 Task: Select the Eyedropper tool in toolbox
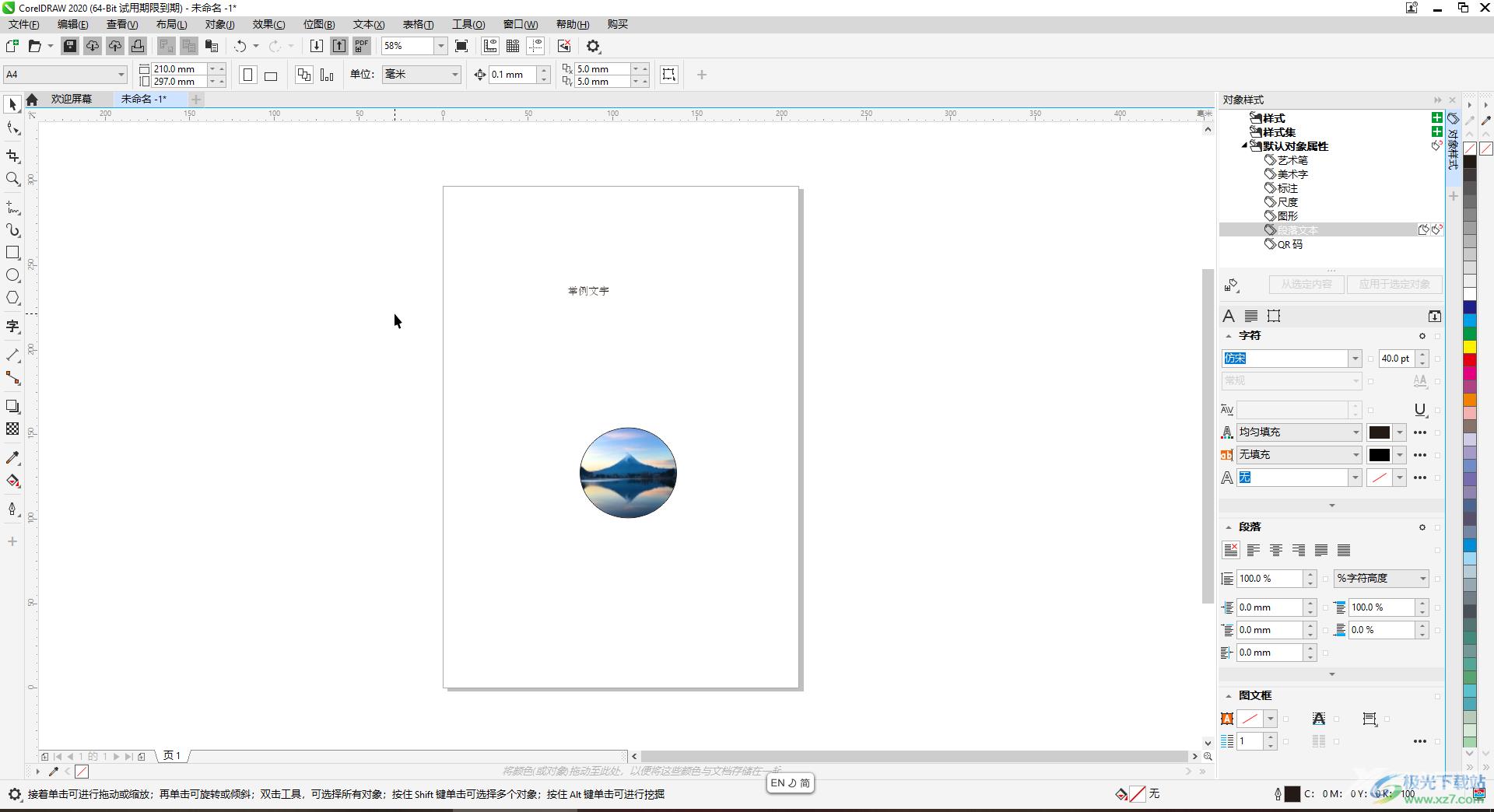coord(12,458)
